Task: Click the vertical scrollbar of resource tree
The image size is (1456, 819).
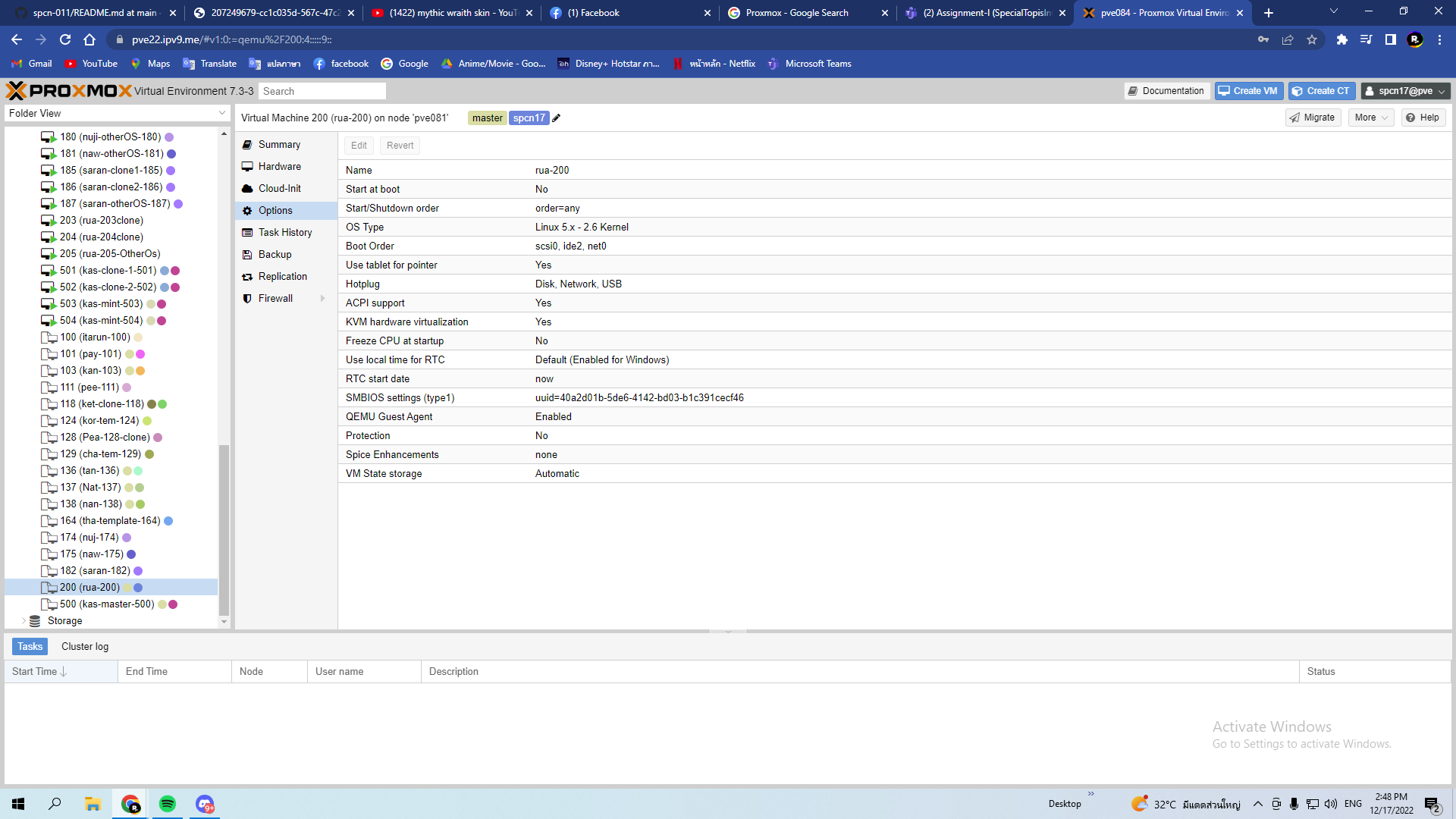Action: pyautogui.click(x=224, y=529)
